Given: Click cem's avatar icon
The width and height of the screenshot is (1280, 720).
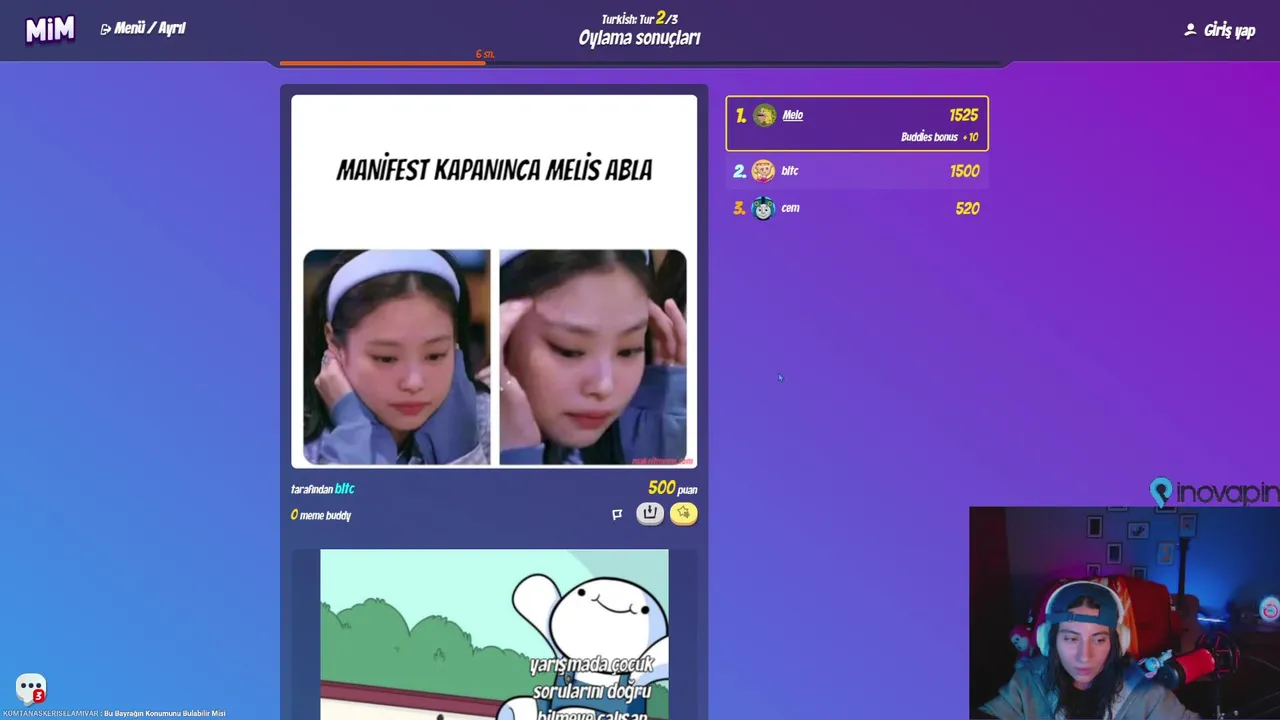Looking at the screenshot, I should (763, 208).
